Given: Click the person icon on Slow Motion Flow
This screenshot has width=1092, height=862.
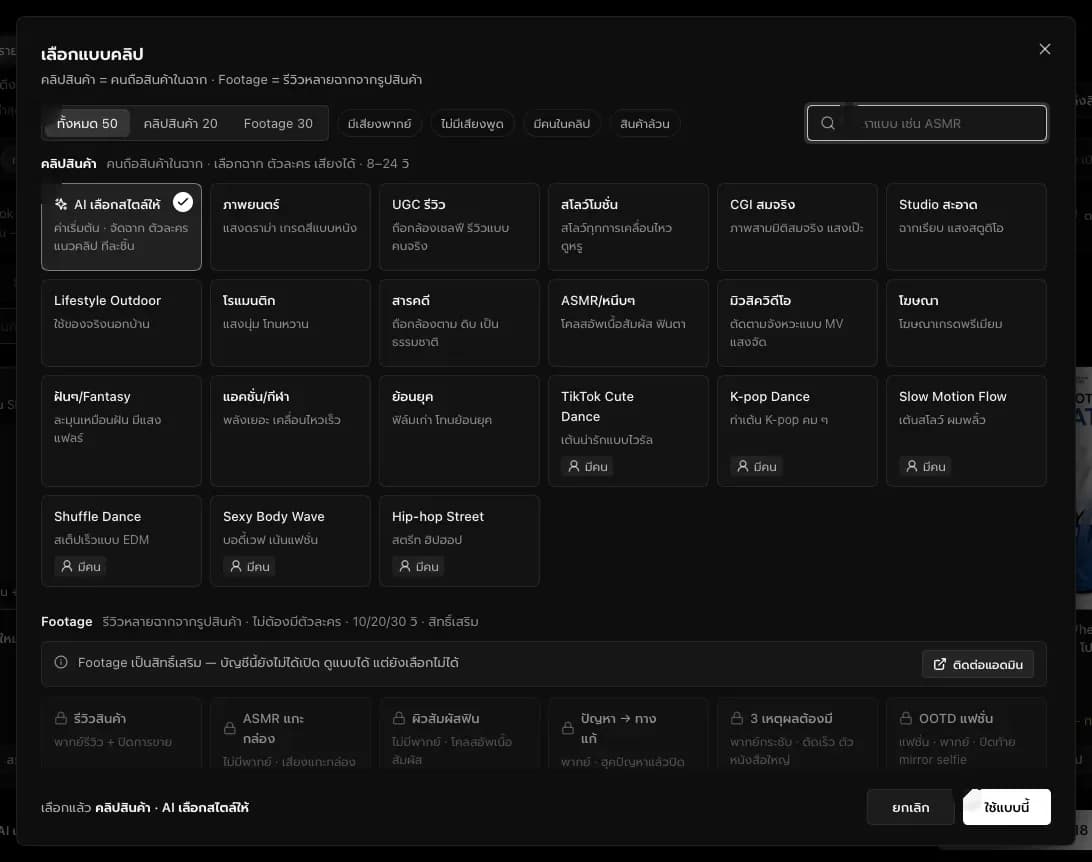Looking at the screenshot, I should pos(912,466).
